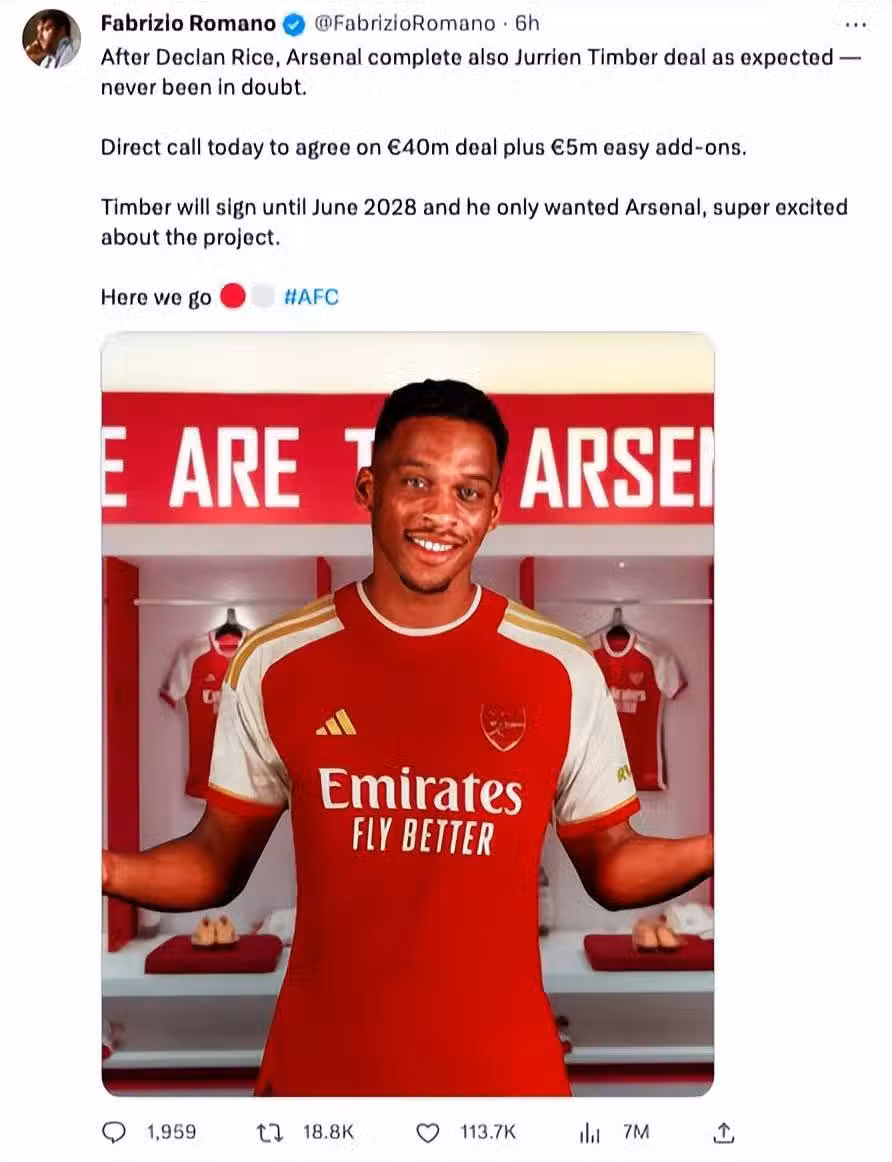Open the #AFC hashtag

pyautogui.click(x=311, y=297)
